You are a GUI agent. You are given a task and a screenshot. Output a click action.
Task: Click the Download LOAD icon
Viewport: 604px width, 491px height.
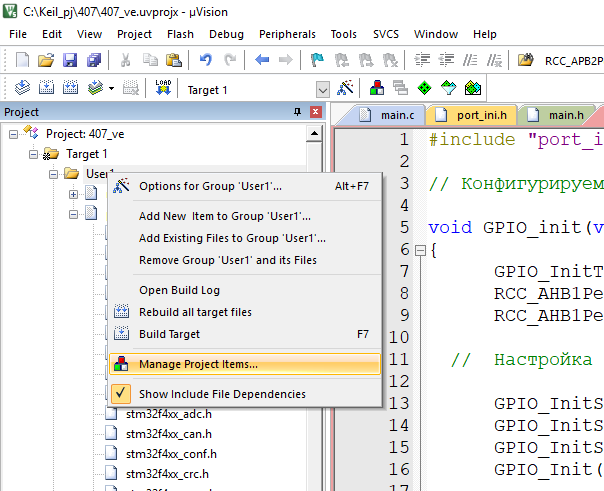pyautogui.click(x=163, y=88)
